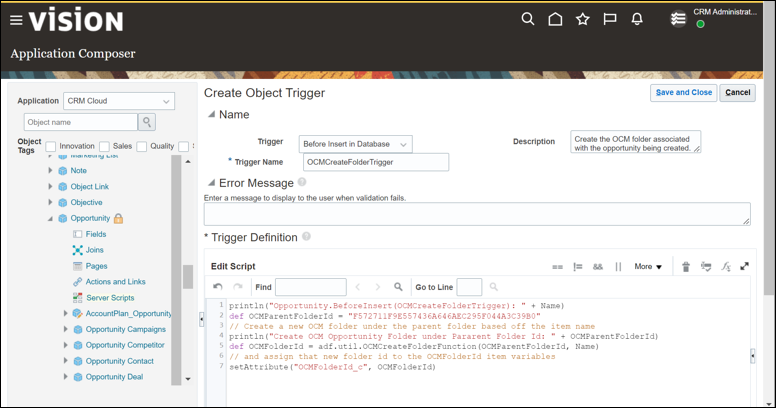Click the object tree scroll down arrow
Screen dimensions: 776x408
click(188, 379)
